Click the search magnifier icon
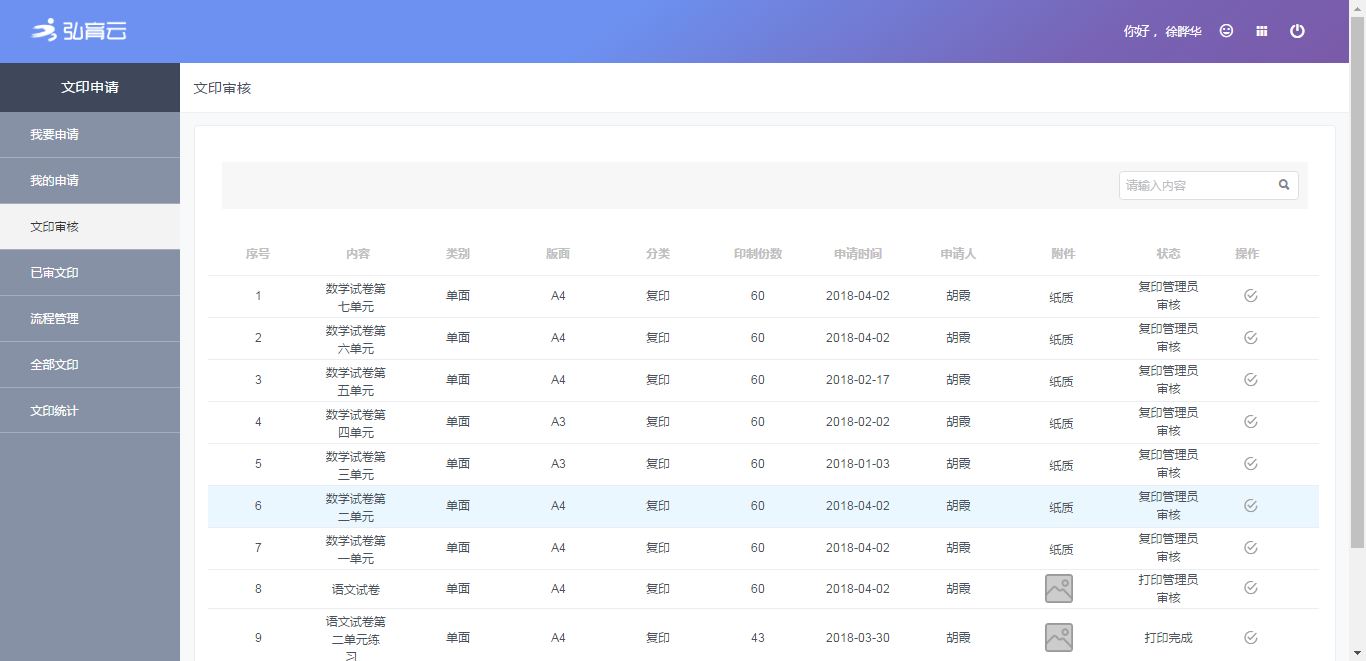The height and width of the screenshot is (661, 1366). (x=1284, y=185)
